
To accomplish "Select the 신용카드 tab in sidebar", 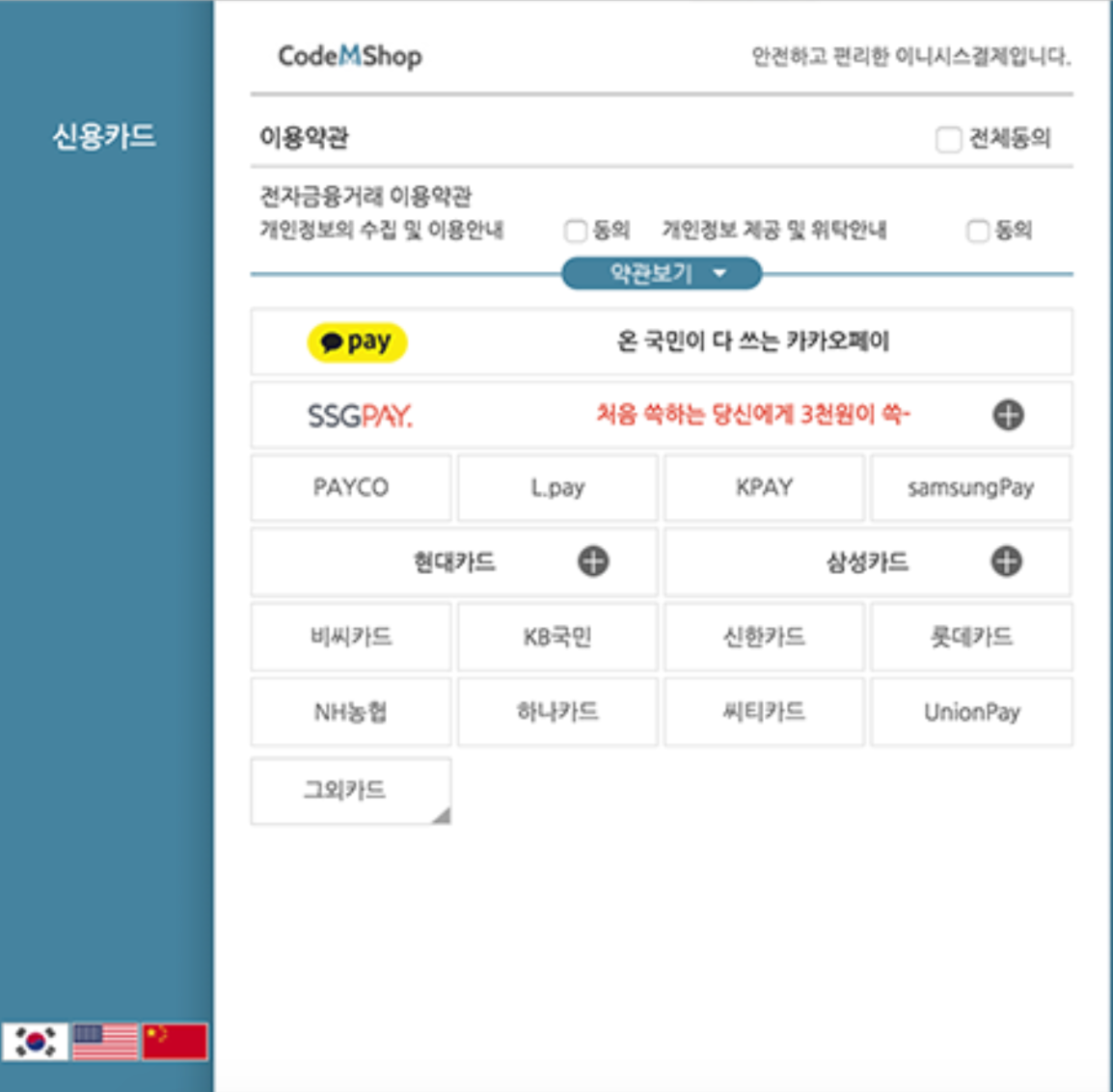I will tap(104, 136).
